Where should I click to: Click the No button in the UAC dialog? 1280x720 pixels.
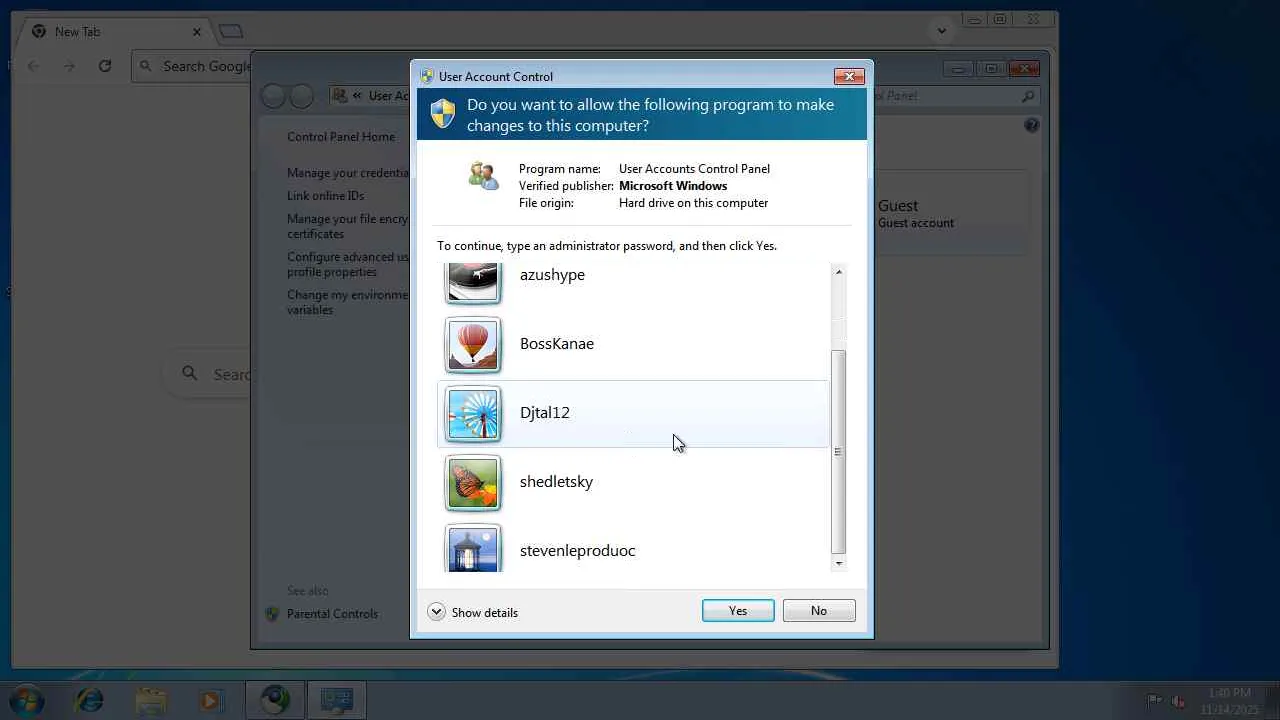819,611
